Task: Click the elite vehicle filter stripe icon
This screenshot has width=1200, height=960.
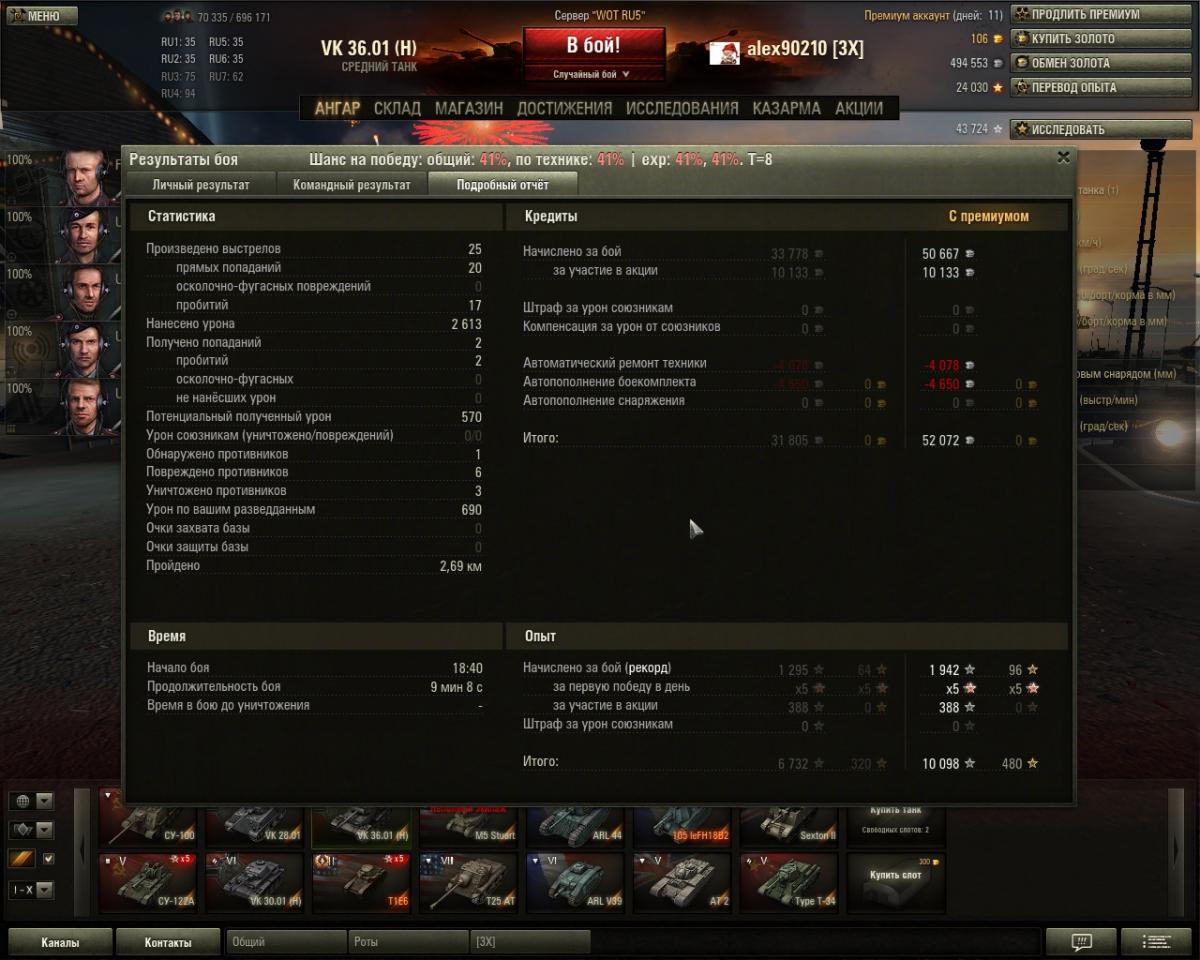Action: coord(22,859)
